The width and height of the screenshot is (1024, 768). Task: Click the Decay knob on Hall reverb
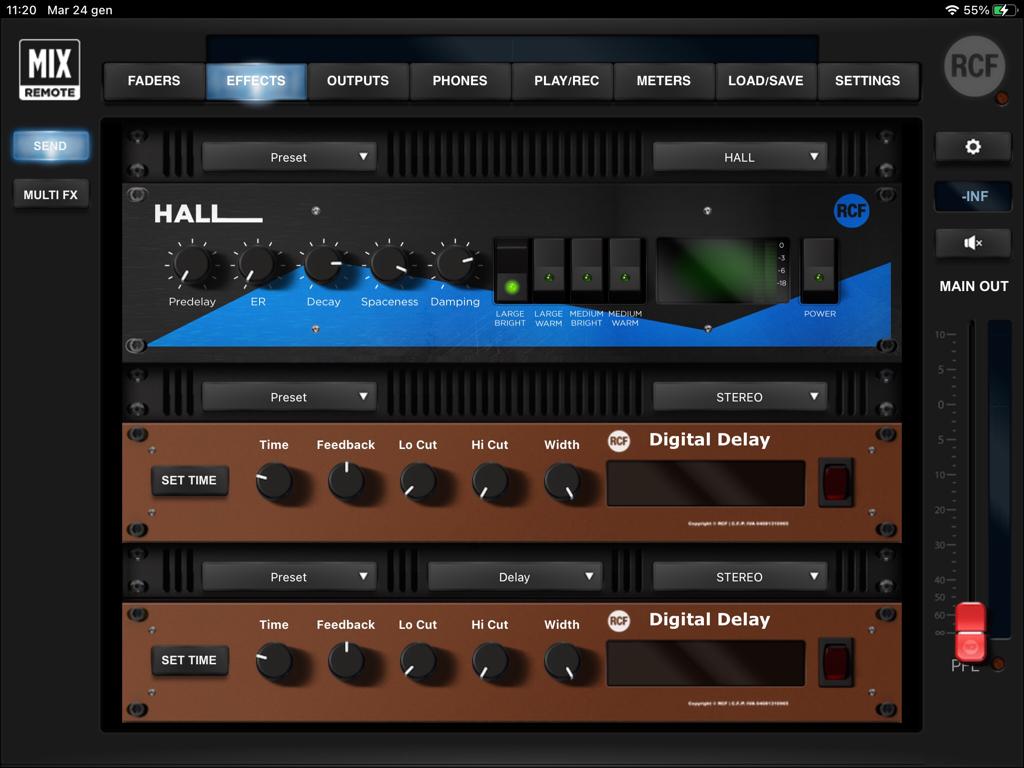323,264
